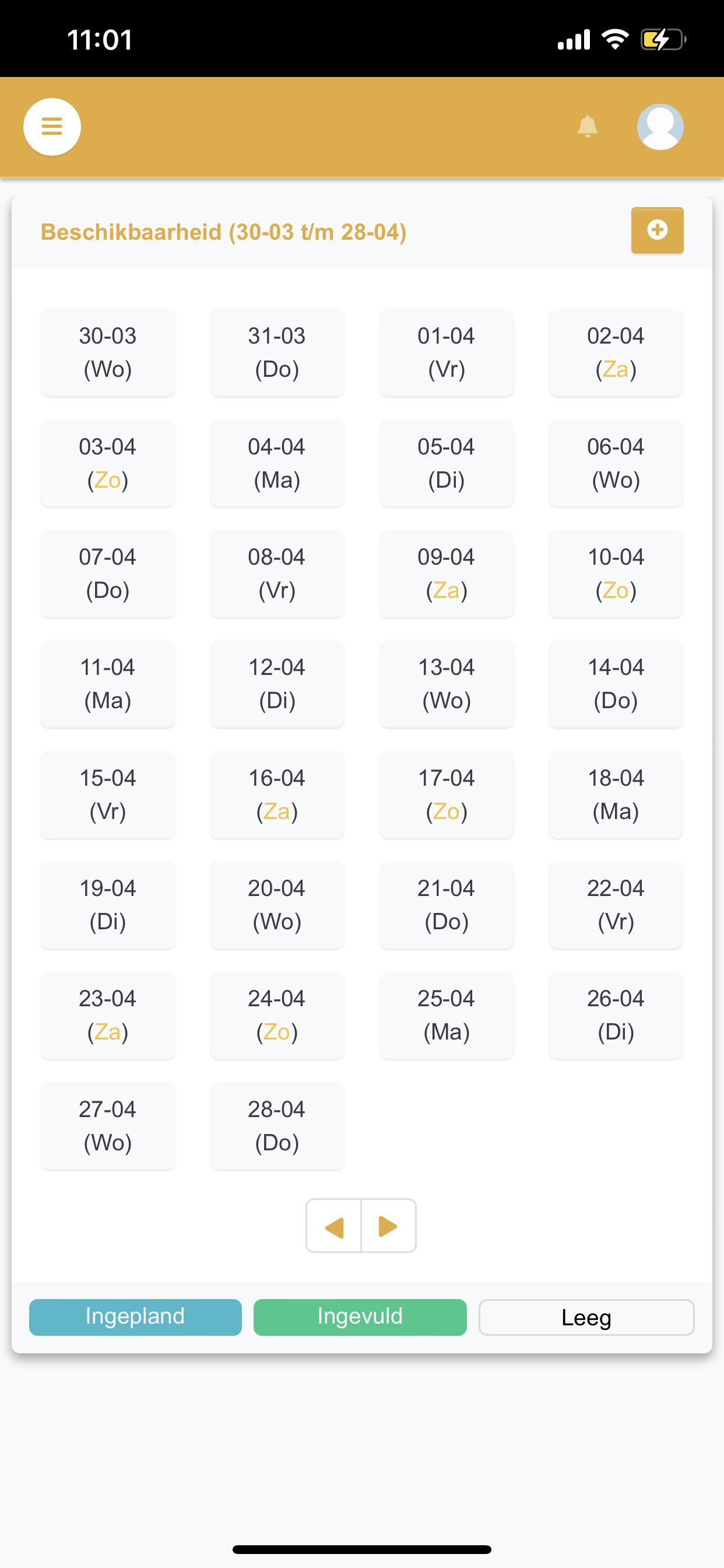724x1568 pixels.
Task: Select the Ingevuld legend swatch
Action: 360,1317
